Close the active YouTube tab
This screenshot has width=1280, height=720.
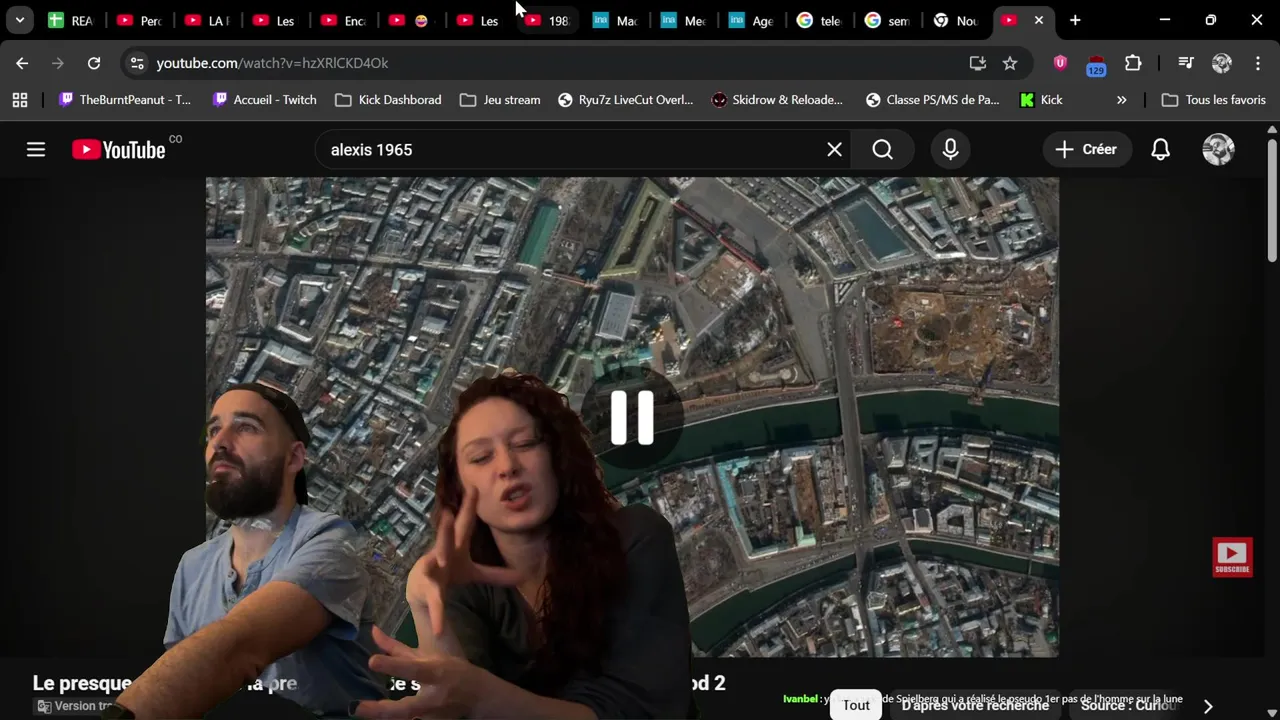click(1039, 20)
